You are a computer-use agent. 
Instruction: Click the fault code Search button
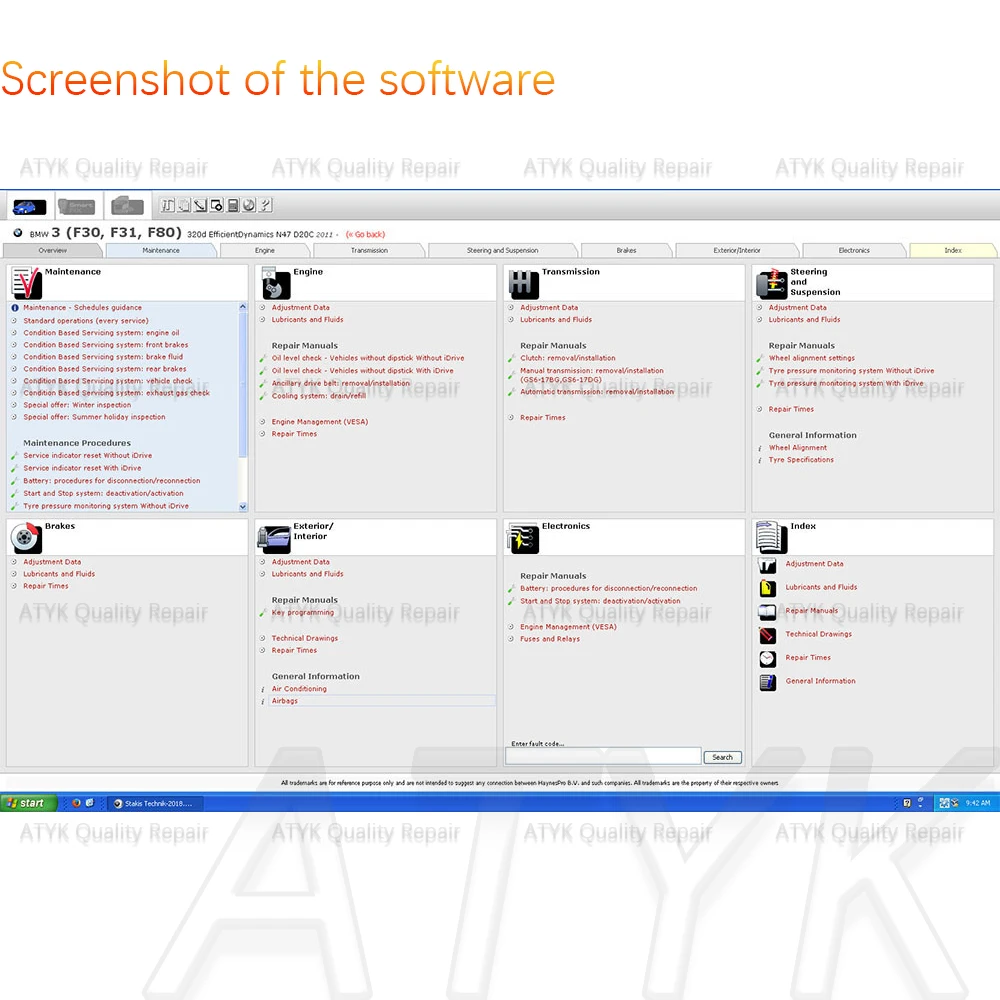(x=723, y=757)
